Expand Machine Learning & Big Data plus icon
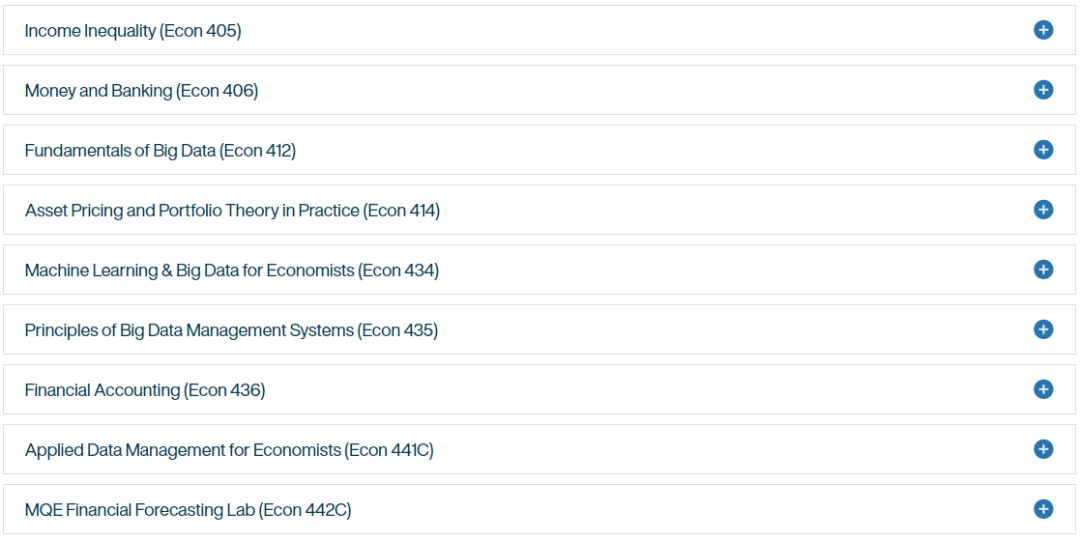The width and height of the screenshot is (1080, 541). point(1043,269)
